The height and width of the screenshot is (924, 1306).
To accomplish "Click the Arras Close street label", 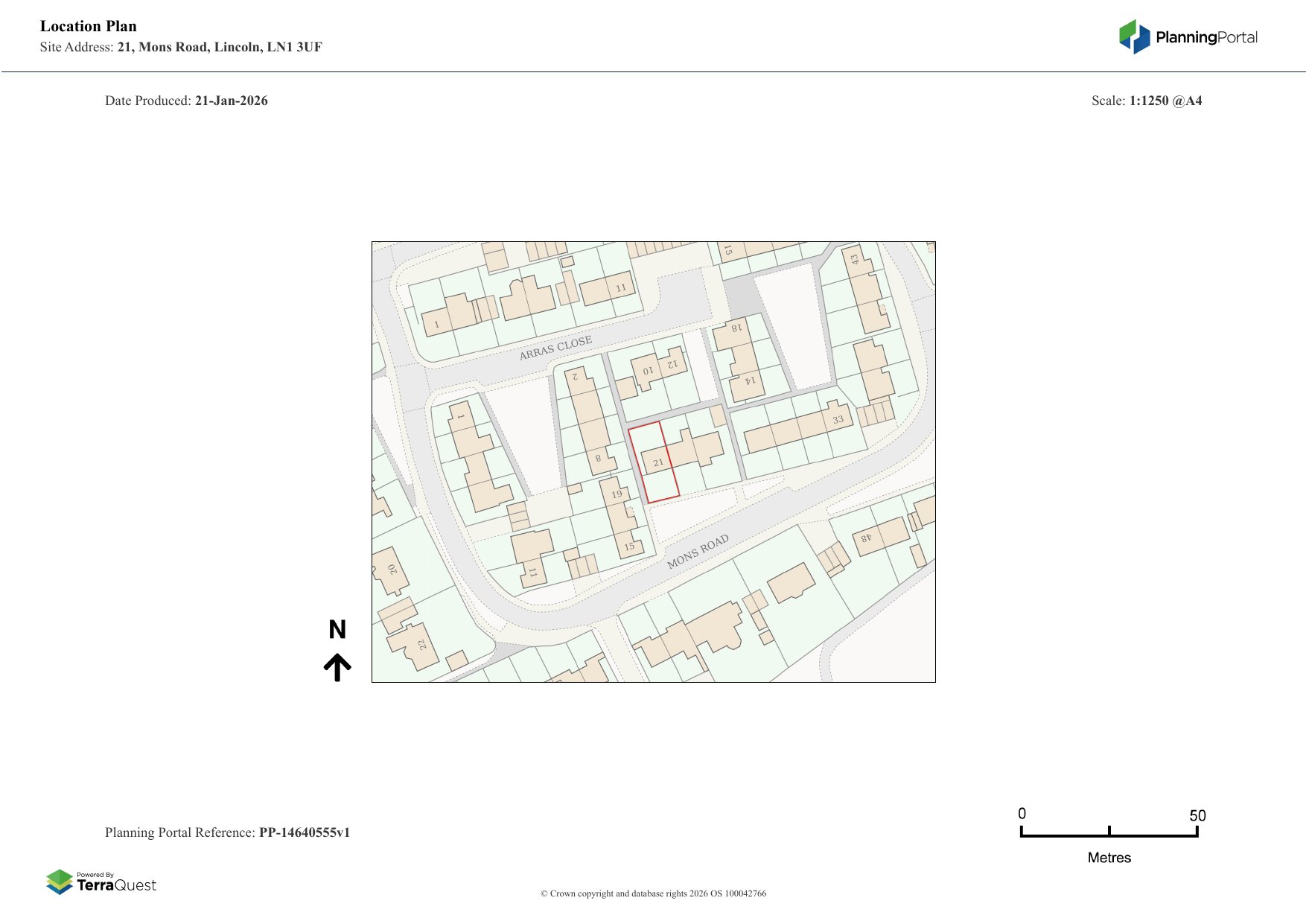I will tap(555, 348).
